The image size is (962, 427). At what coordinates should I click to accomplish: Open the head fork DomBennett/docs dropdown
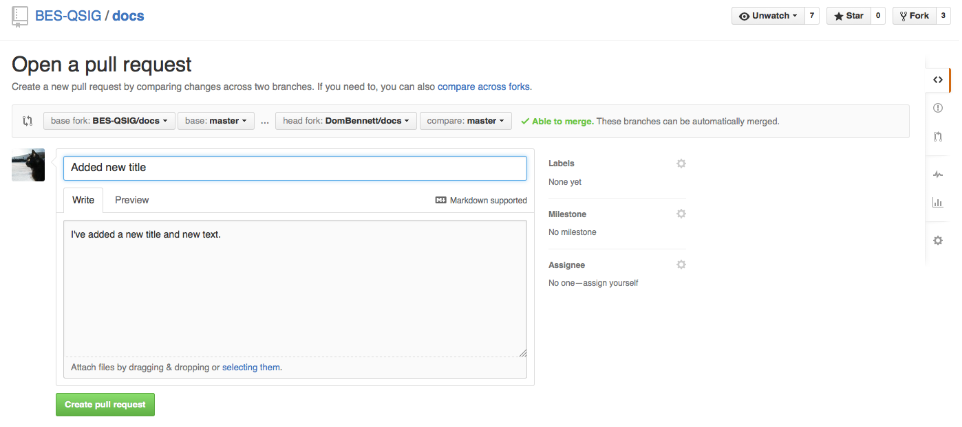point(346,121)
